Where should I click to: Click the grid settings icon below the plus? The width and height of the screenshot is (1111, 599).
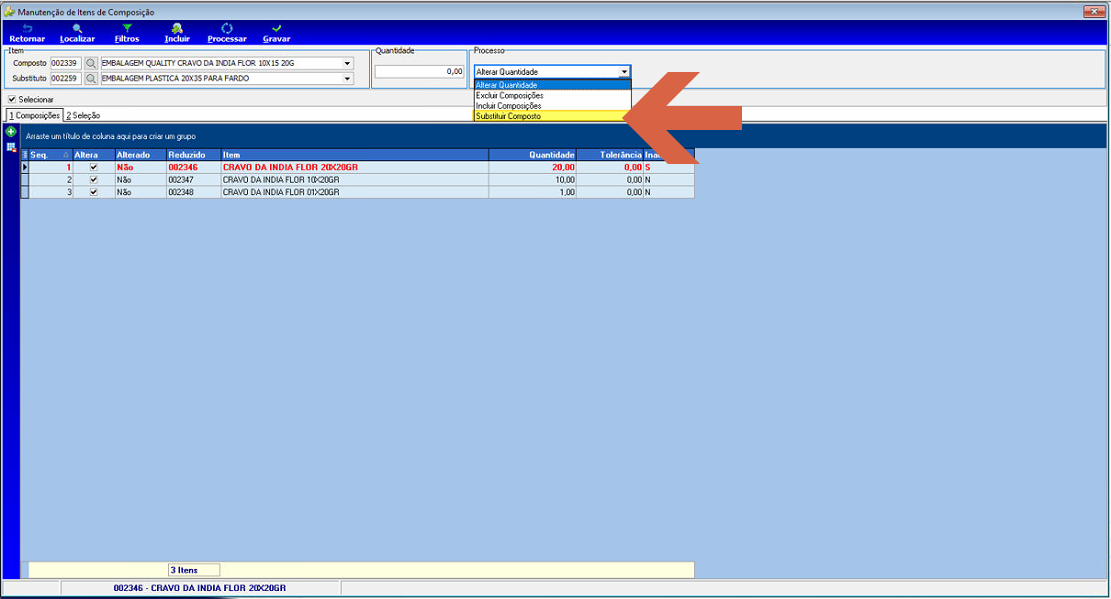(x=11, y=147)
